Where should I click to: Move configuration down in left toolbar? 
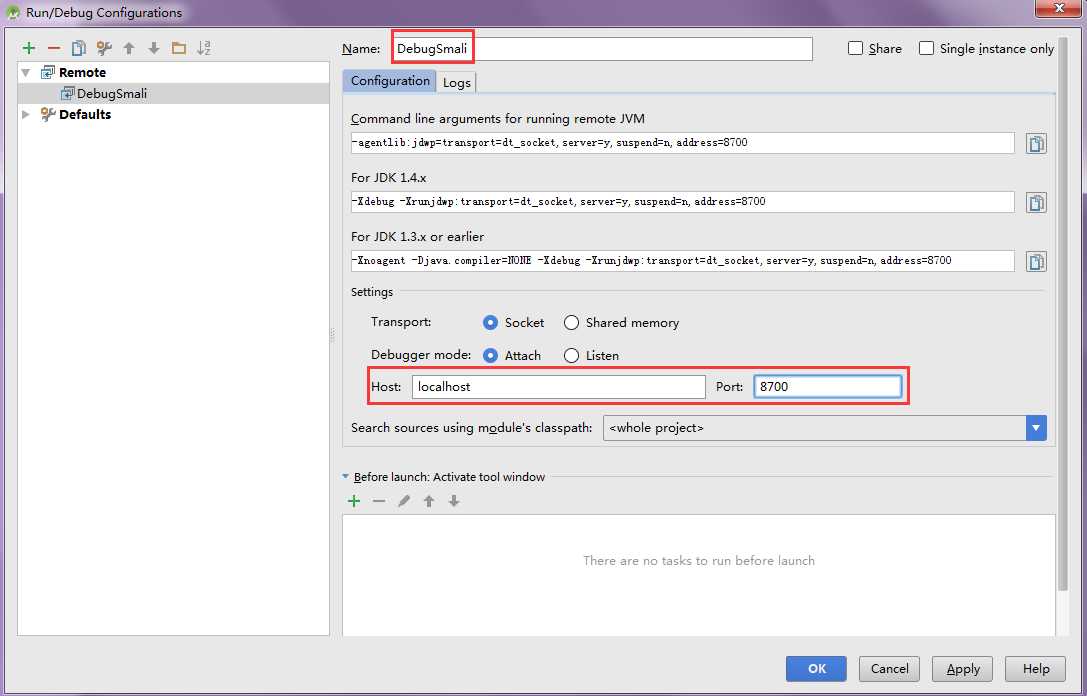[x=154, y=48]
